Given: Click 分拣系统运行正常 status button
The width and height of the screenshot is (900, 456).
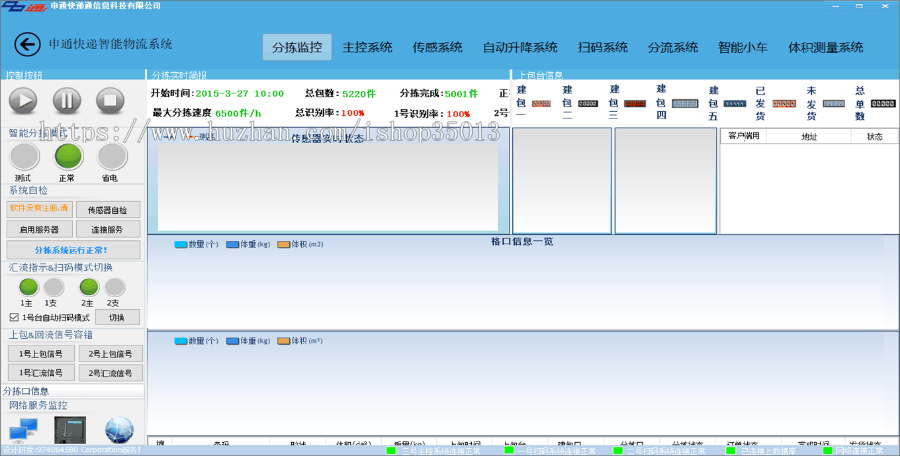Looking at the screenshot, I should [x=73, y=250].
